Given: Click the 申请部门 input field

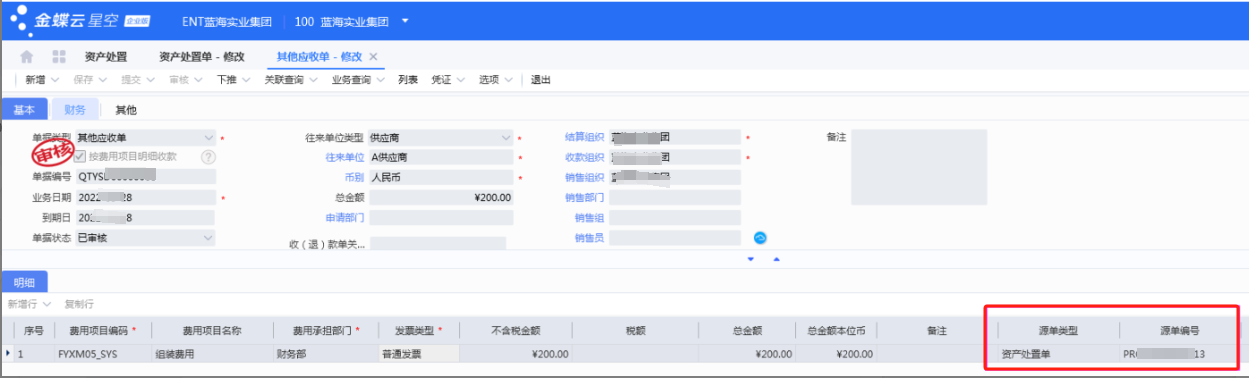Looking at the screenshot, I should (440, 217).
